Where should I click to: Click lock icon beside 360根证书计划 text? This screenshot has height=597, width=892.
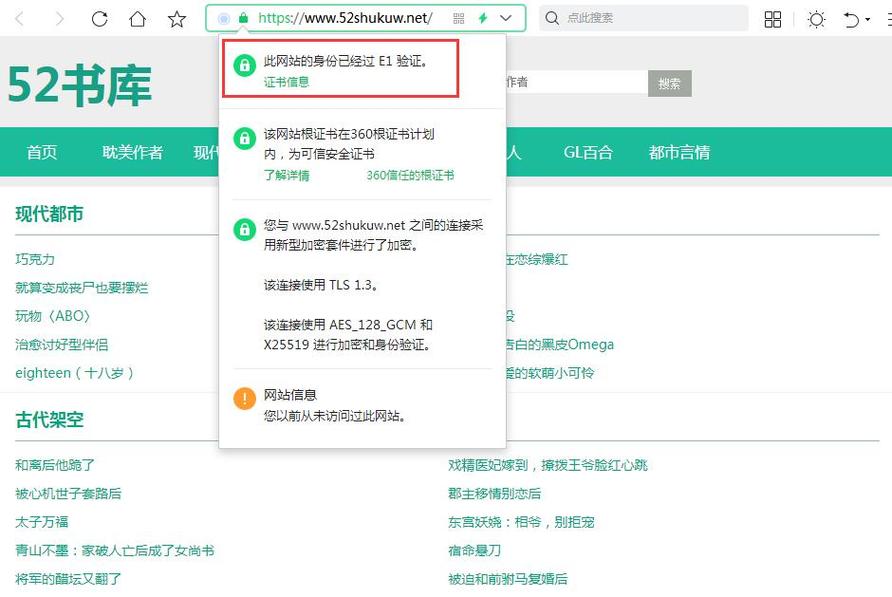click(245, 138)
